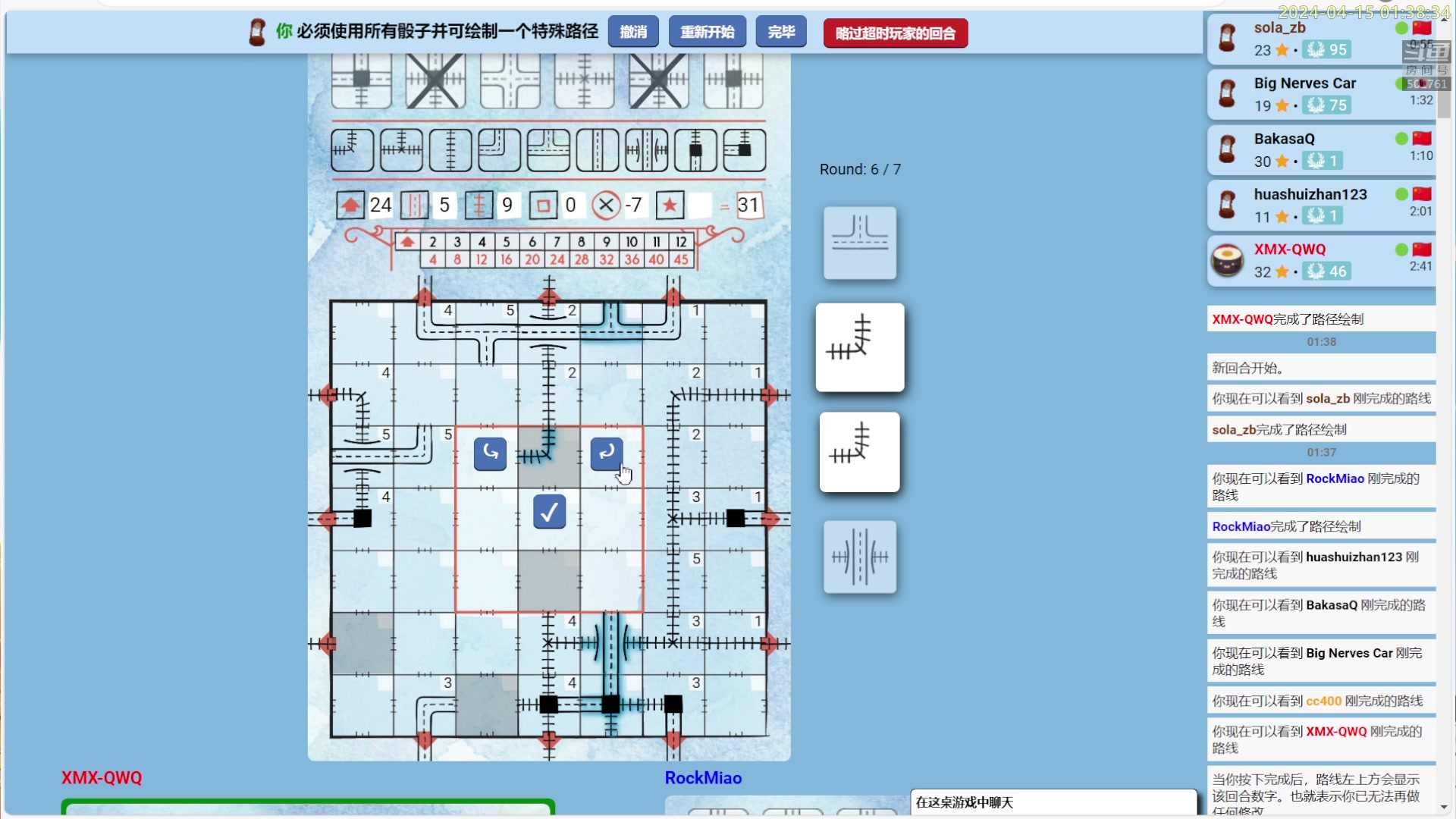This screenshot has height=819, width=1456.
Task: Open Big Nerves Car player name
Action: (1304, 83)
